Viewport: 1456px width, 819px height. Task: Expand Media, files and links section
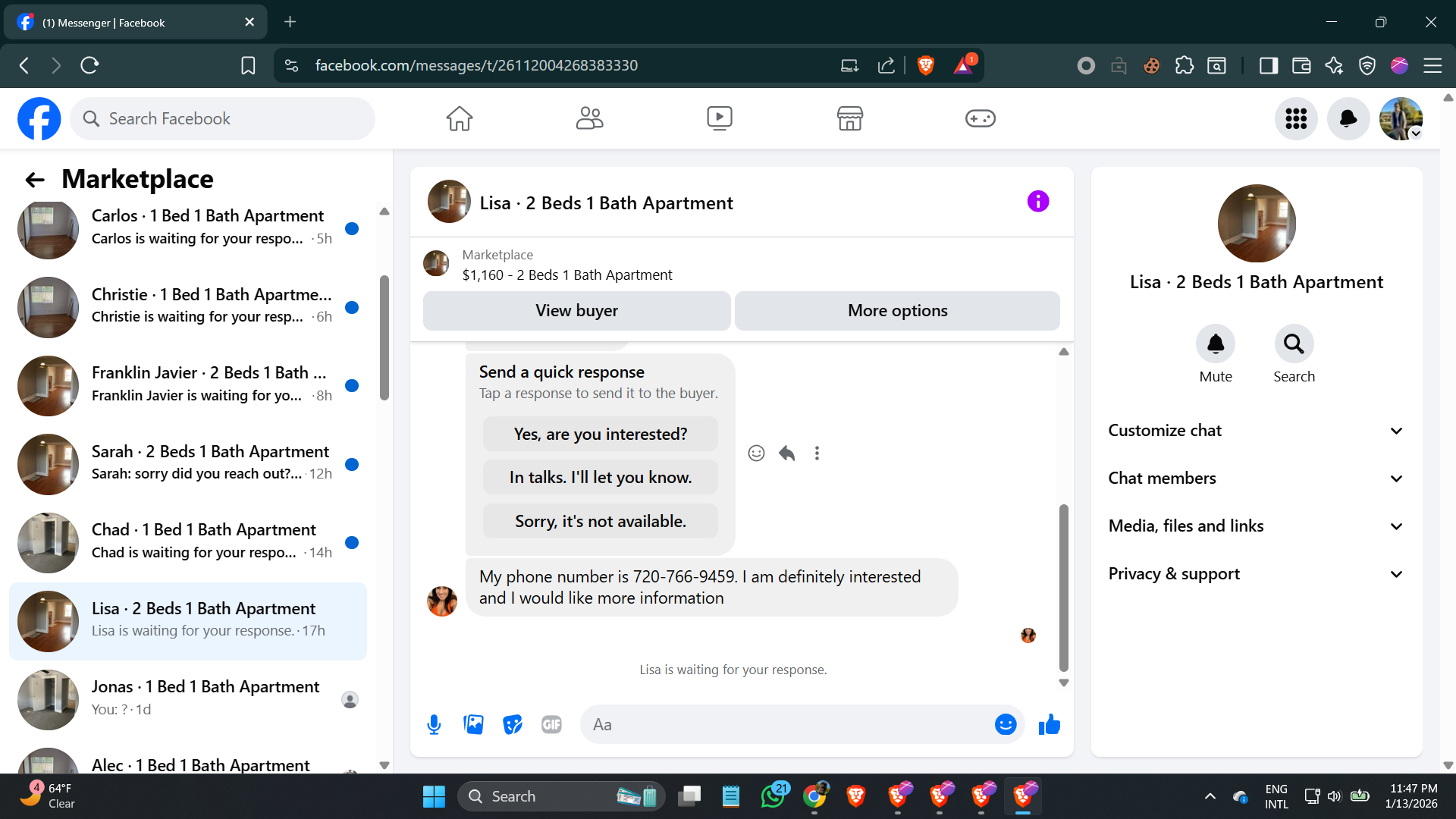pos(1255,526)
